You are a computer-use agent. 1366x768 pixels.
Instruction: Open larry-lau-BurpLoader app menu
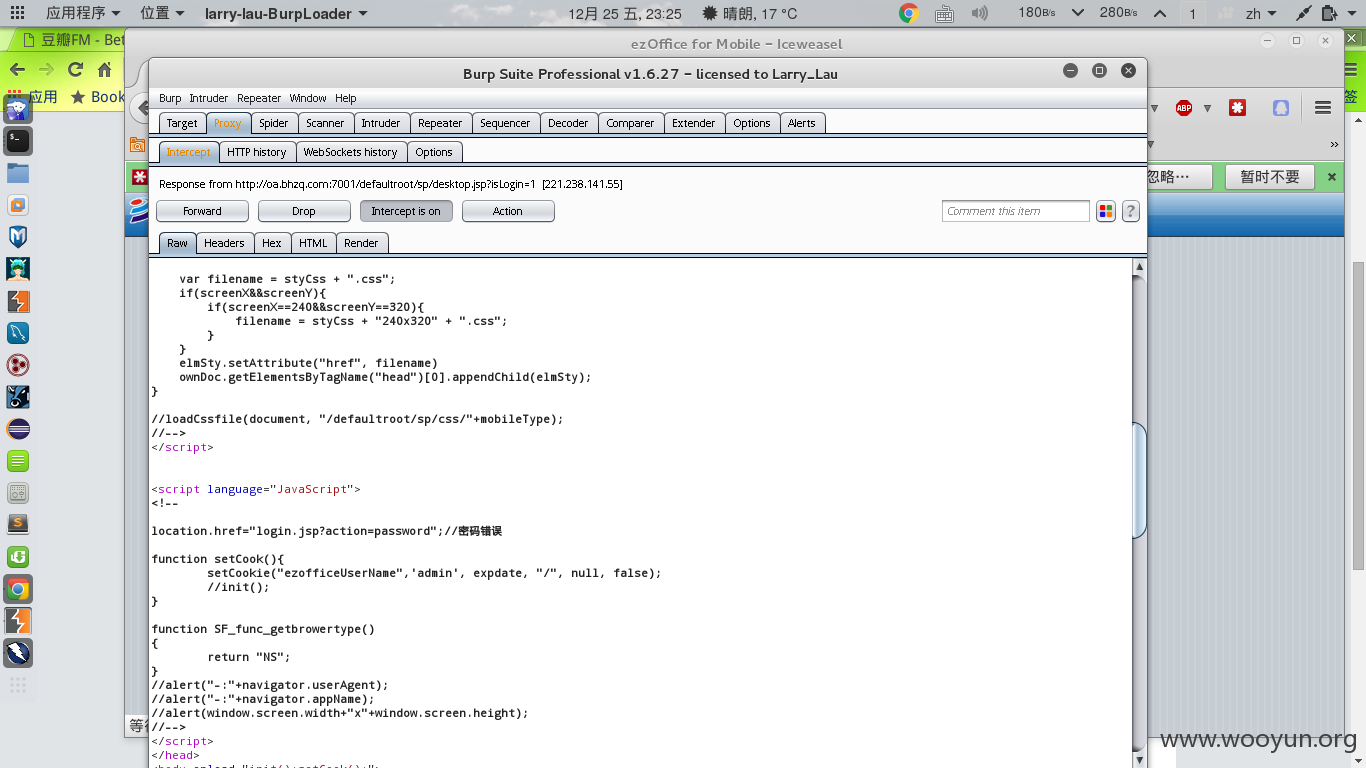[285, 14]
